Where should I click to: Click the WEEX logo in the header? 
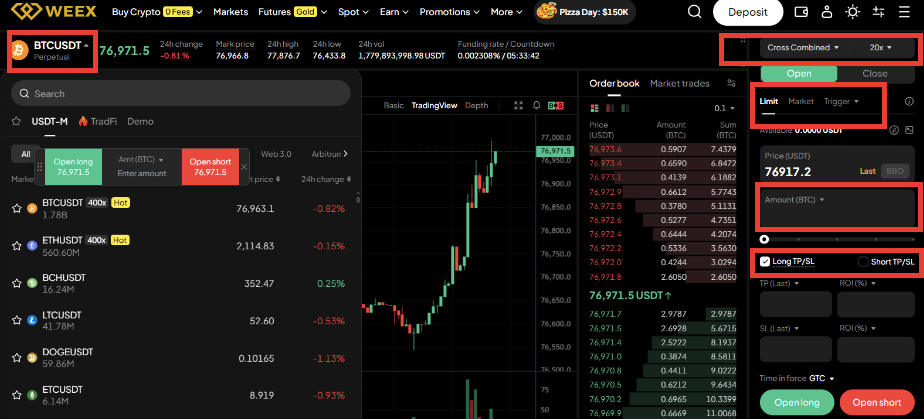point(55,12)
